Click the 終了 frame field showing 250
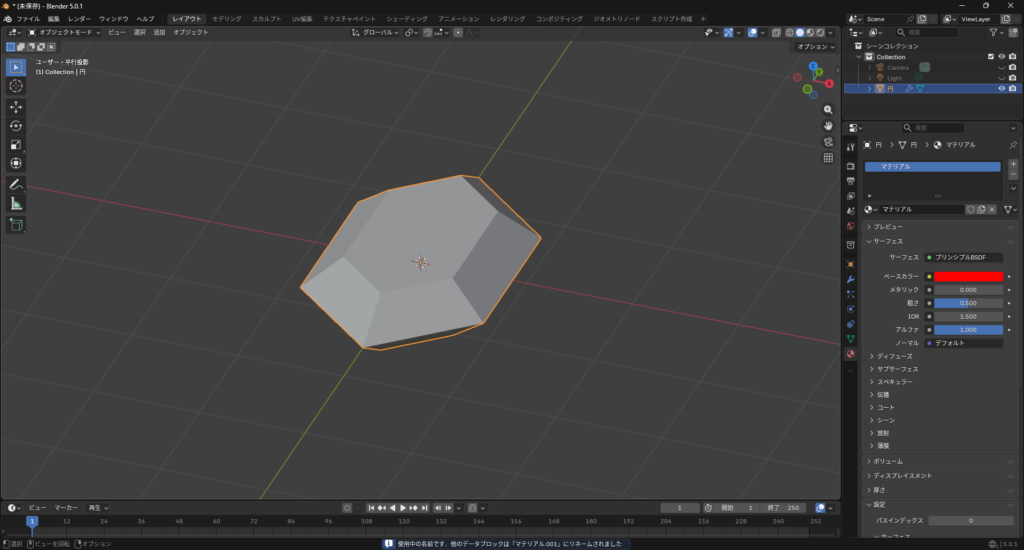The width and height of the screenshot is (1024, 550). [783, 508]
